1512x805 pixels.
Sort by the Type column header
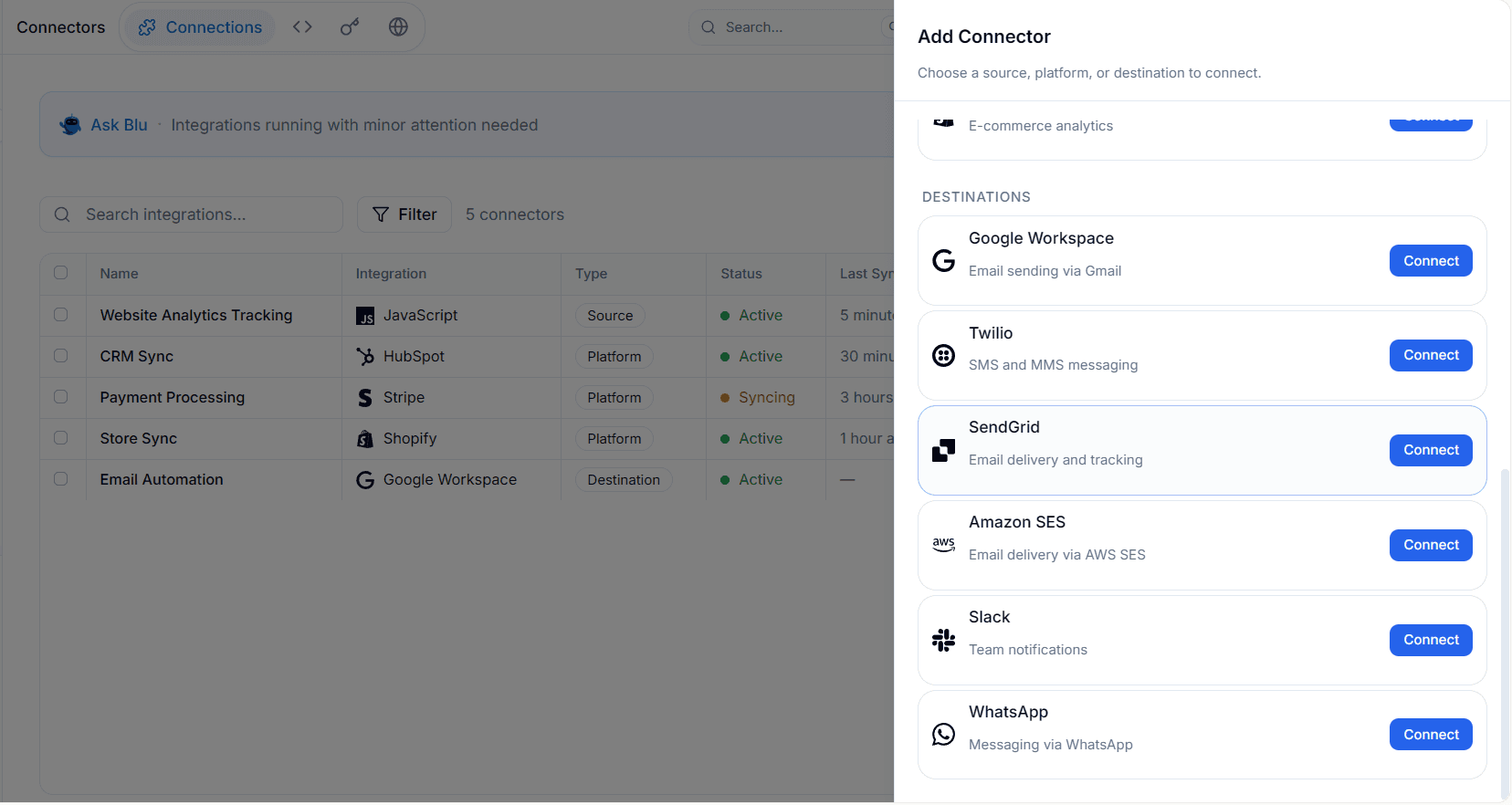(591, 274)
